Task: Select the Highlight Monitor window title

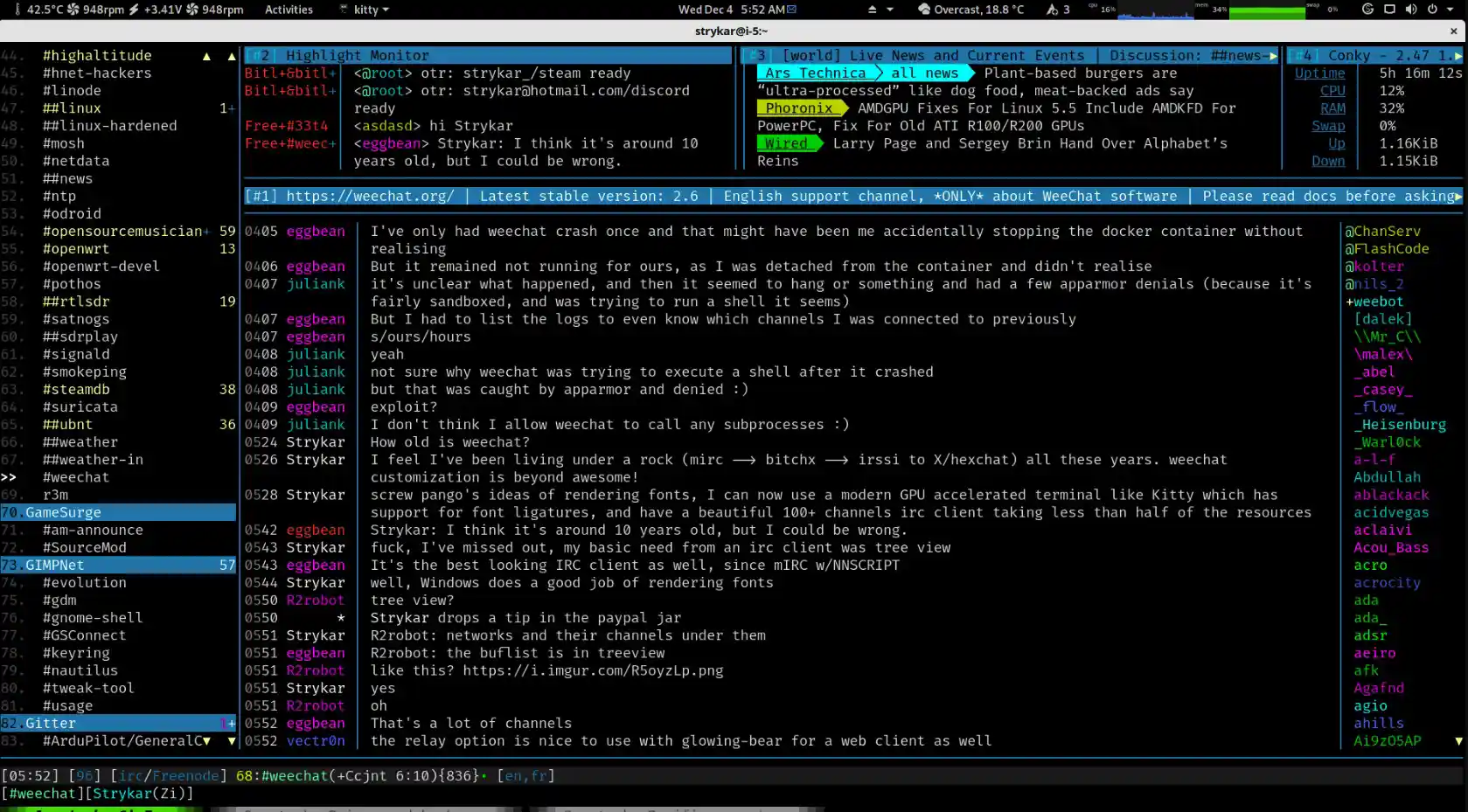Action: tap(358, 55)
